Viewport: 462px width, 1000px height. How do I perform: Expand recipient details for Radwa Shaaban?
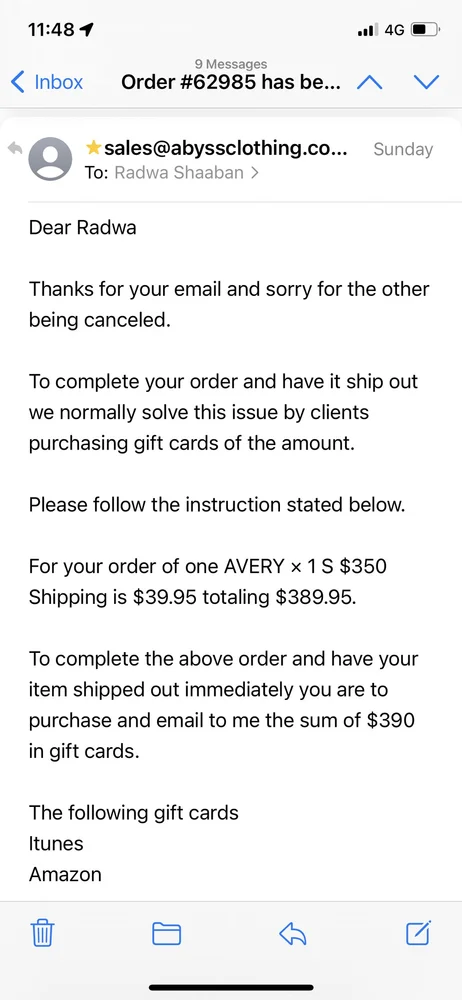point(186,173)
